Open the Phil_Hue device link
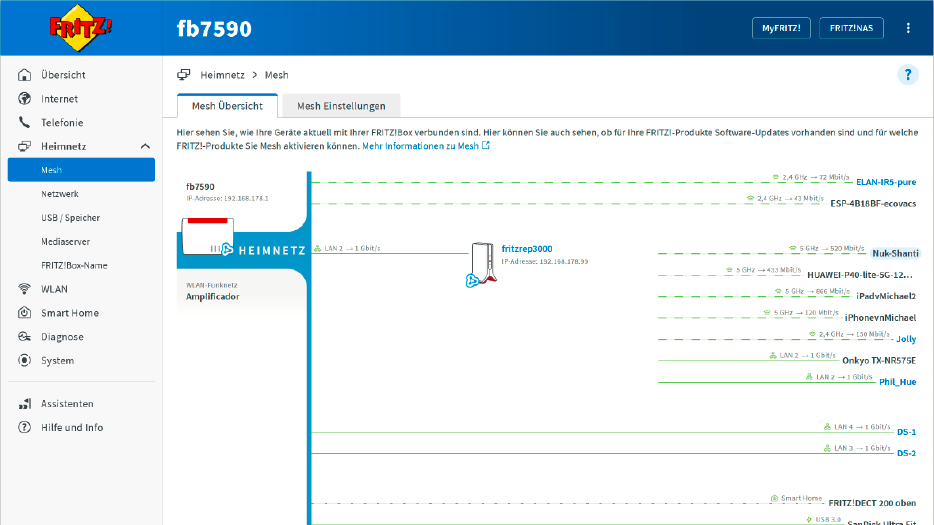 [898, 381]
